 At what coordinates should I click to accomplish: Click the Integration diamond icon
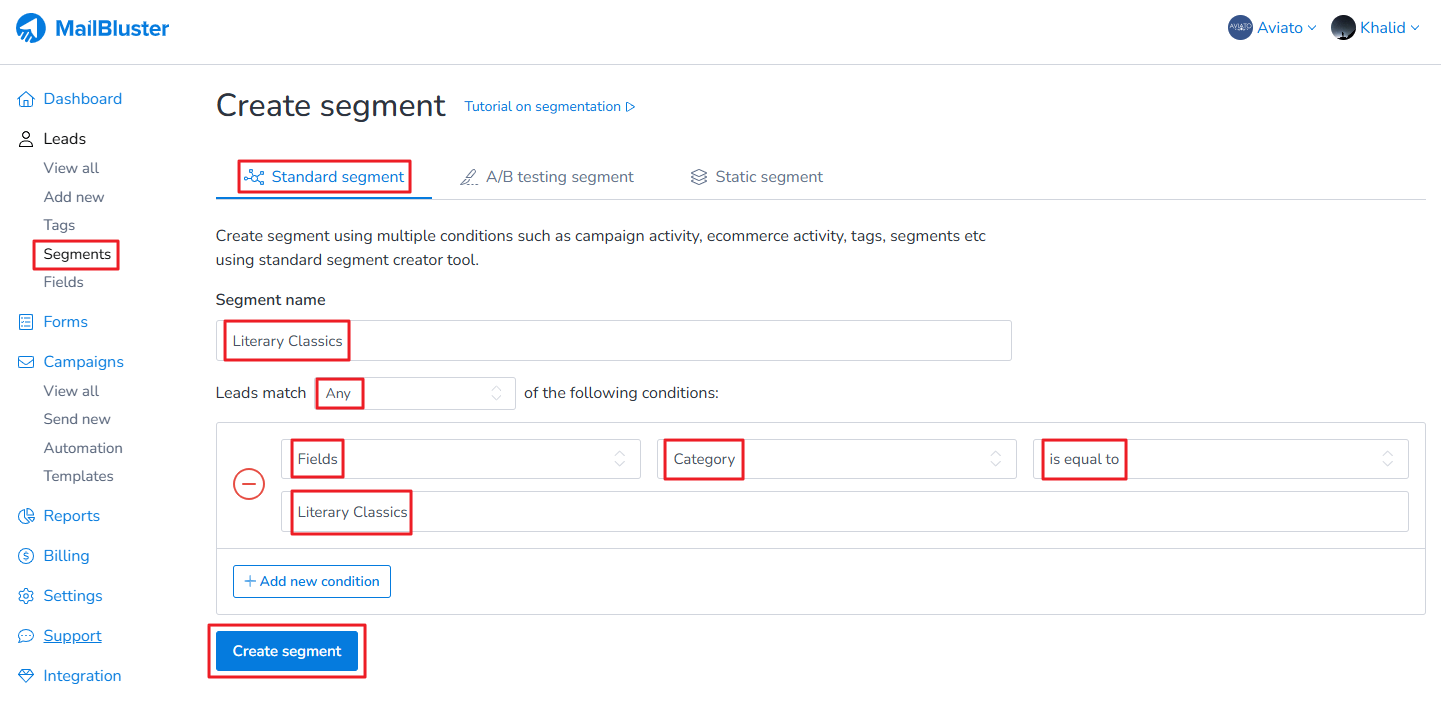[x=26, y=676]
